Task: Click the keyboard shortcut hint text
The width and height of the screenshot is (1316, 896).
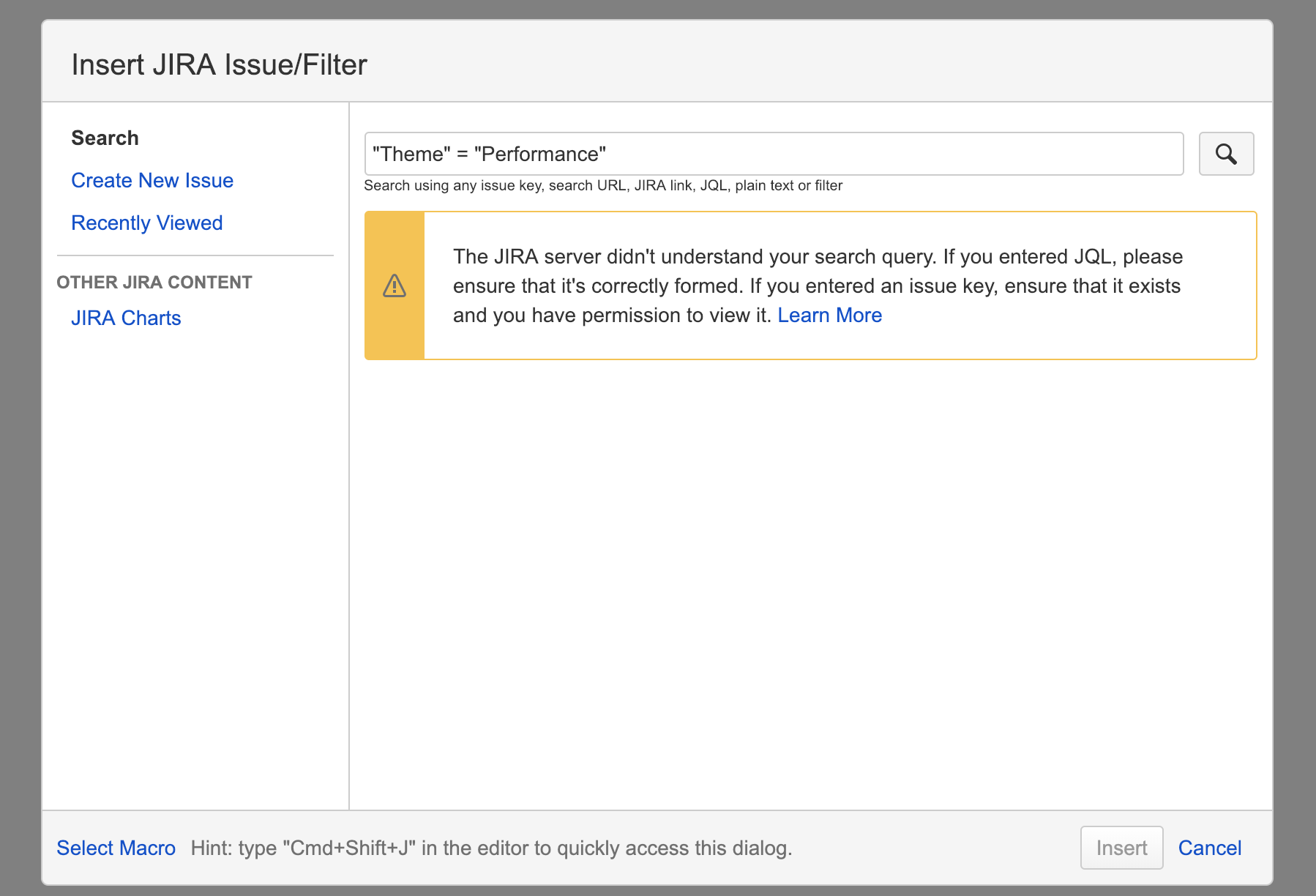Action: pos(492,848)
